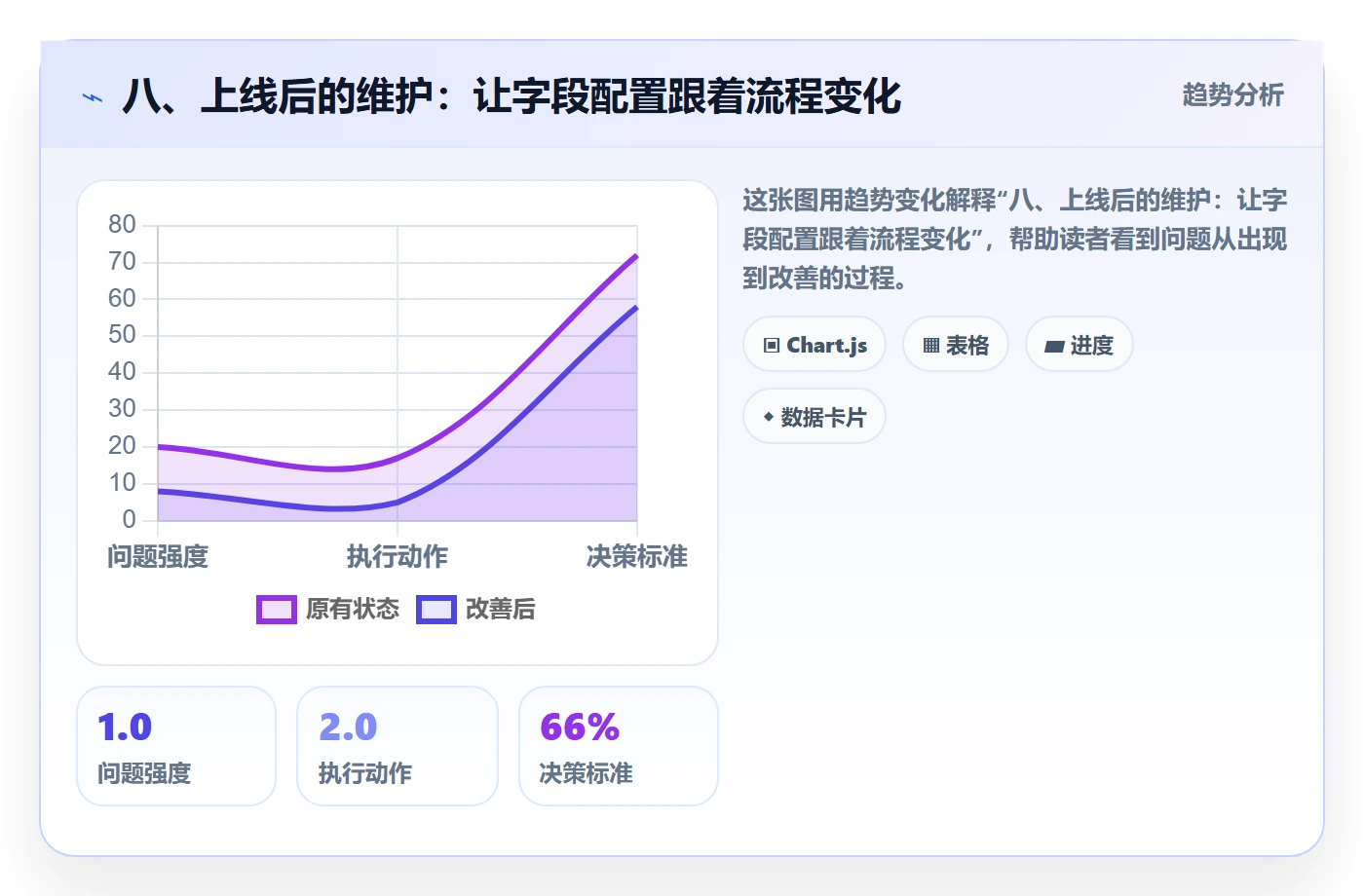Click the 50 y-axis tick label
This screenshot has width=1364, height=896.
click(x=122, y=335)
